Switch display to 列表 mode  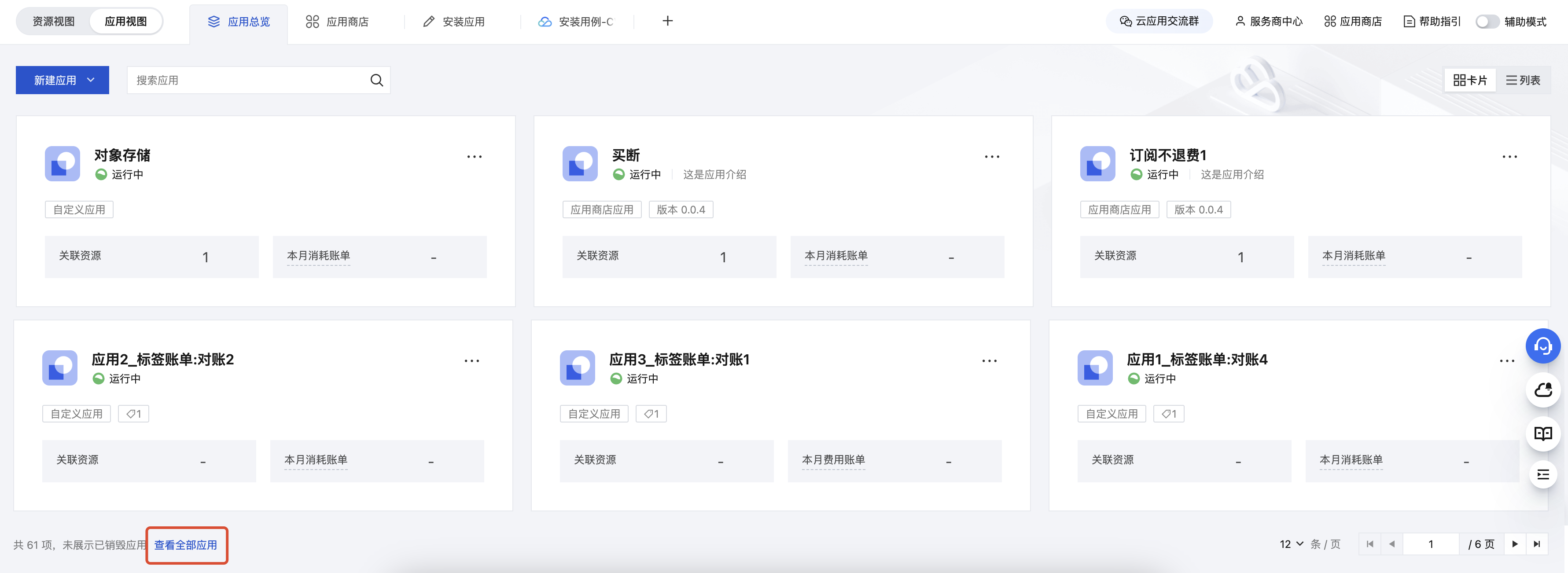coord(1522,80)
